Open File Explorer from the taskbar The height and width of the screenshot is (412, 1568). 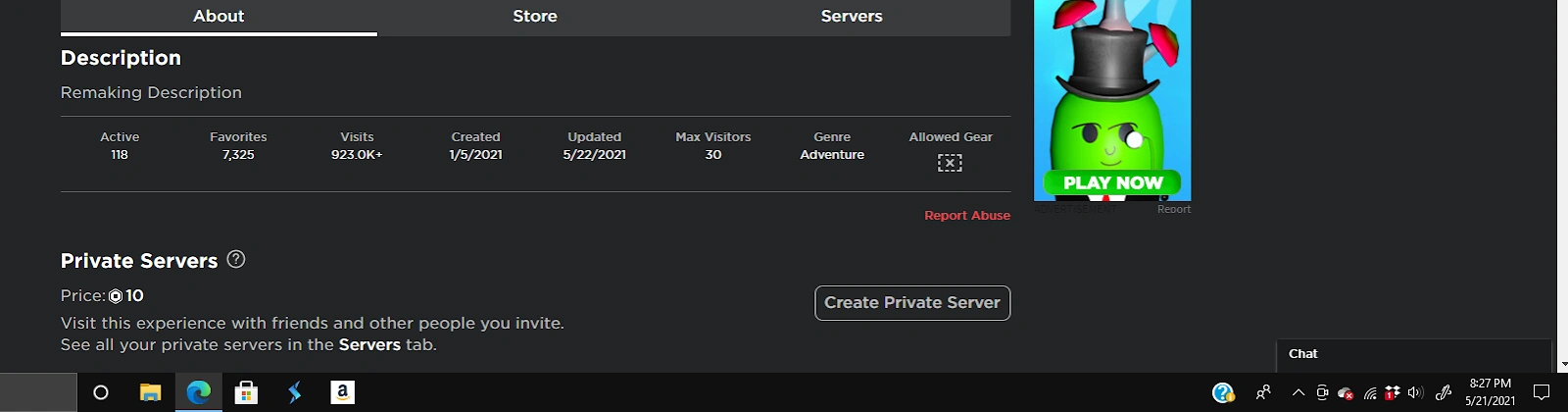pyautogui.click(x=150, y=393)
